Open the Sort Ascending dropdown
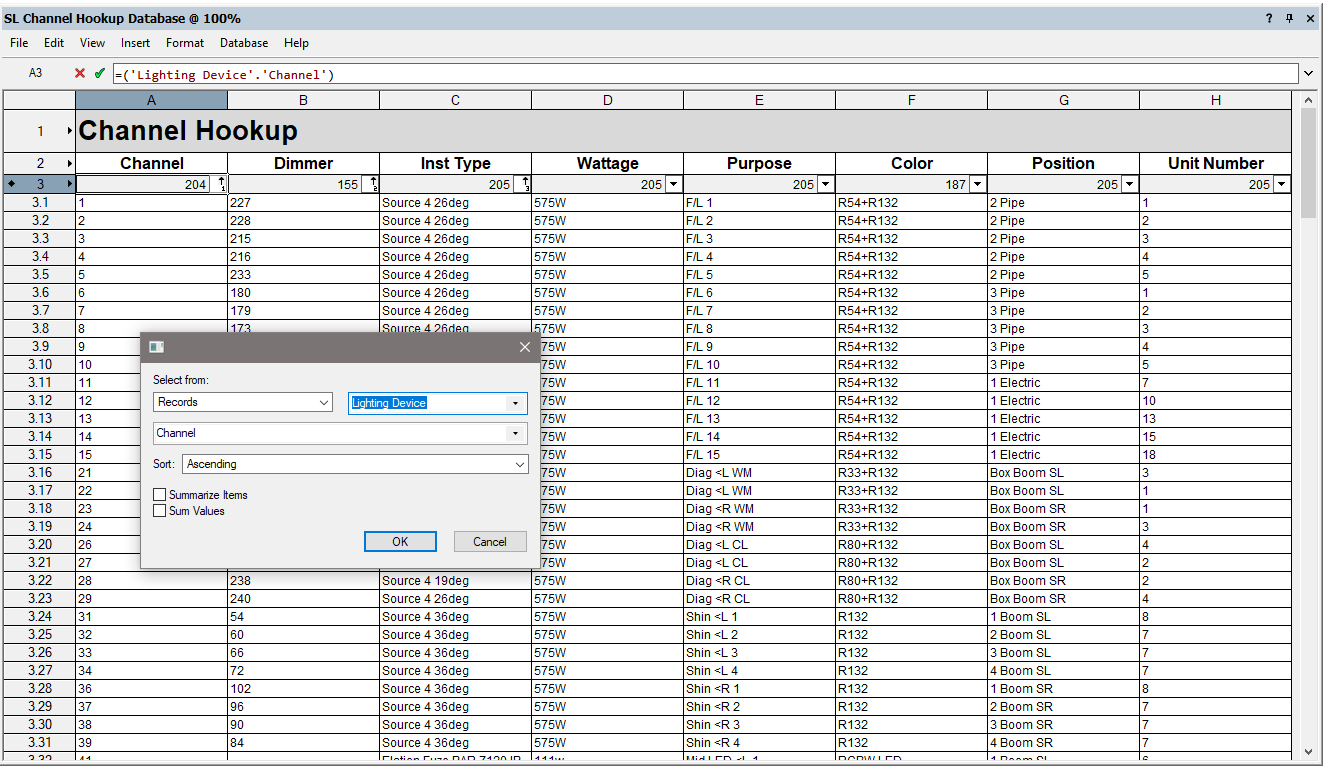 [519, 464]
